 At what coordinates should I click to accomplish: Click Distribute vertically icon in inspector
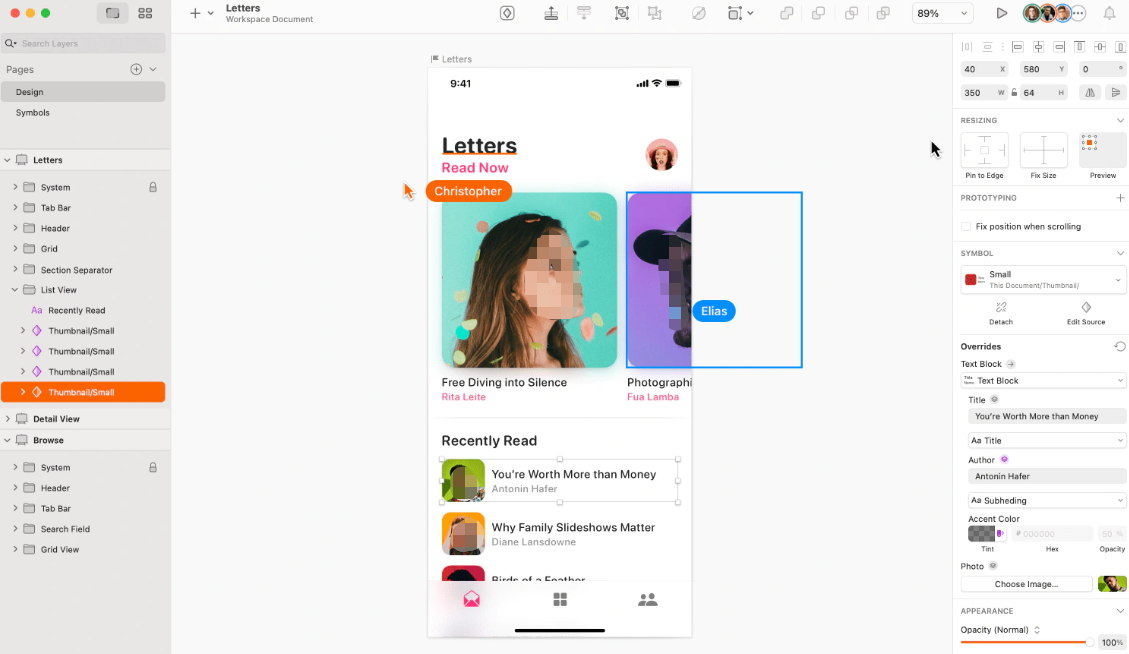tap(988, 47)
